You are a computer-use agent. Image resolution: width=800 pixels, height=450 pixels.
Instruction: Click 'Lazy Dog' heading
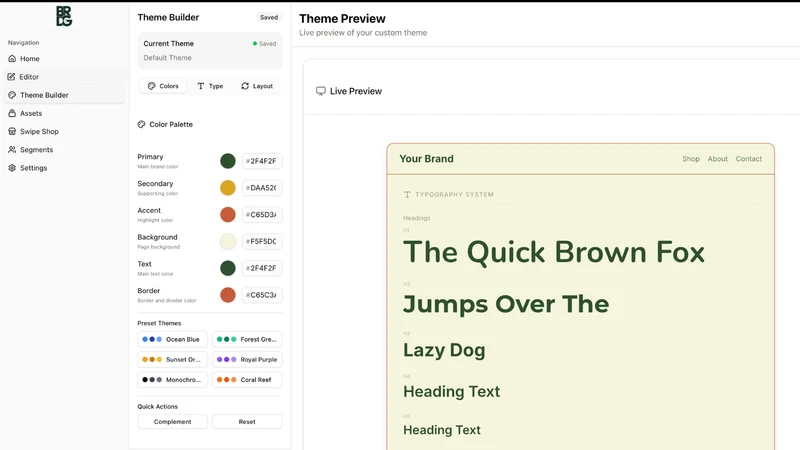[444, 350]
